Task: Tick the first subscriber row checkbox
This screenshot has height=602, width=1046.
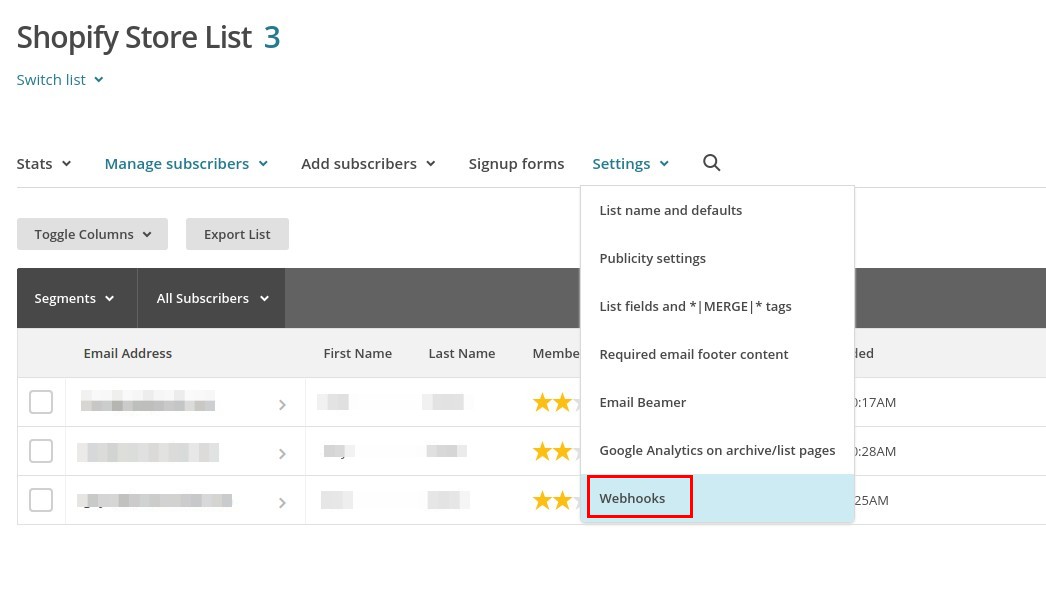Action: pos(41,402)
